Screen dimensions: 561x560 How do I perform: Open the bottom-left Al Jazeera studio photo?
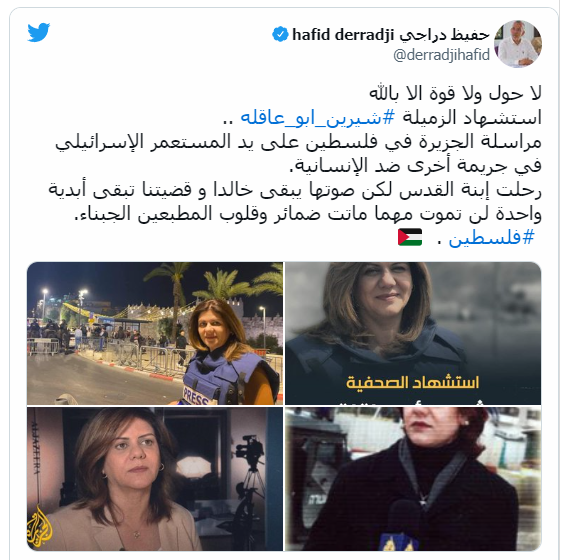tap(155, 479)
